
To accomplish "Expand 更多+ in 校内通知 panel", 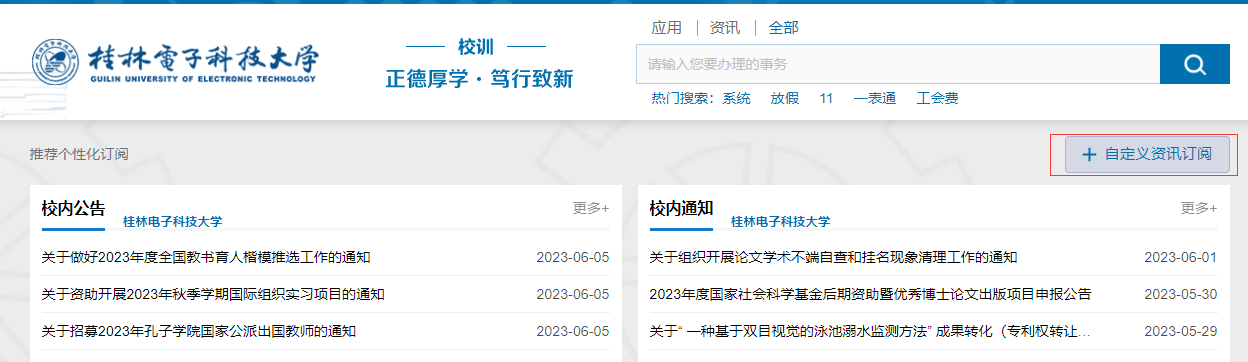I will [1199, 208].
